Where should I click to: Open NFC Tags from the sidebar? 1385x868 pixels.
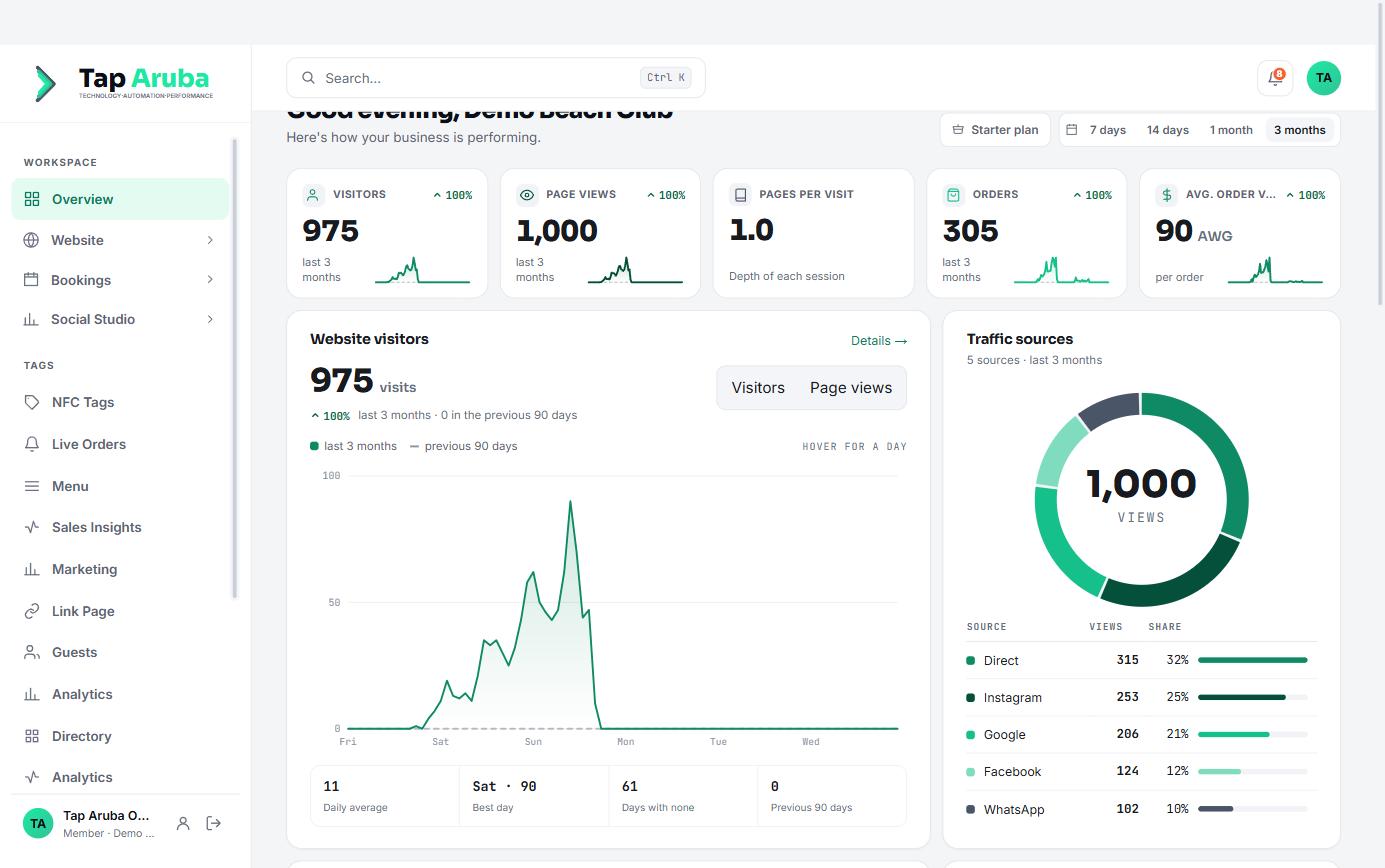120,402
